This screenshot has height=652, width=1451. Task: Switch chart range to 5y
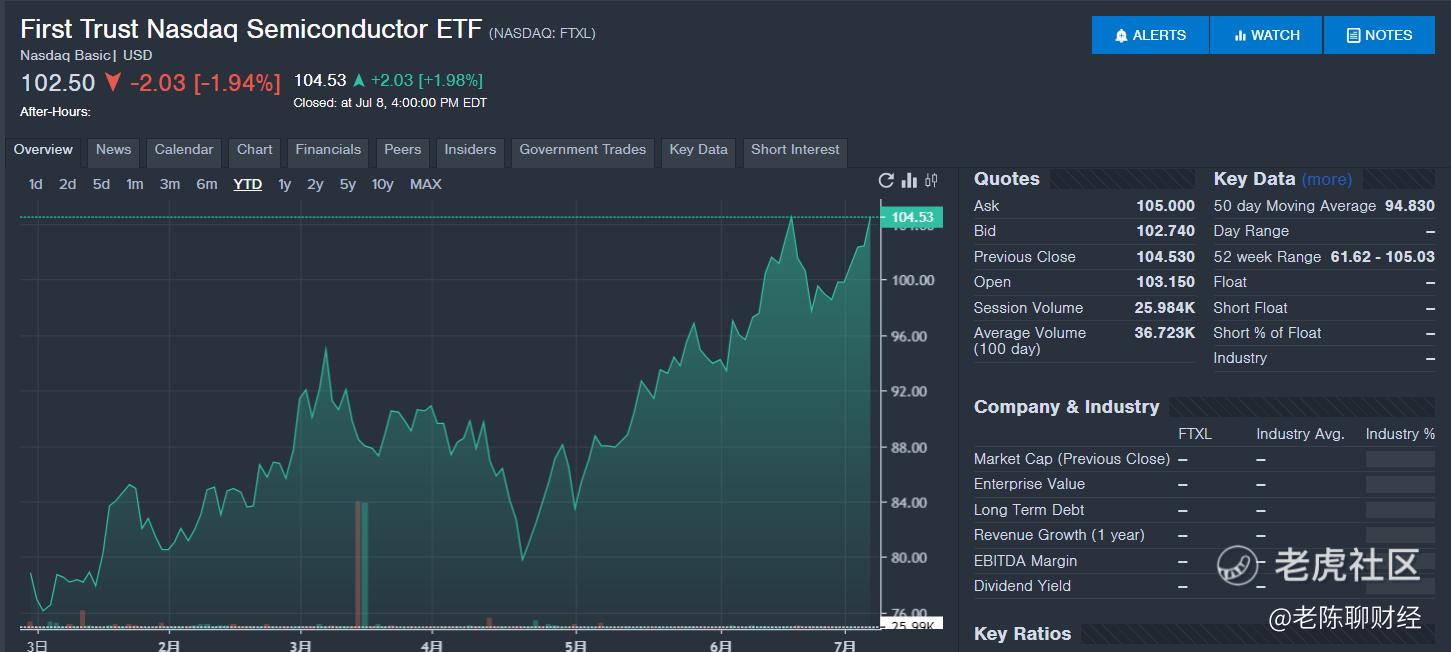pyautogui.click(x=348, y=184)
